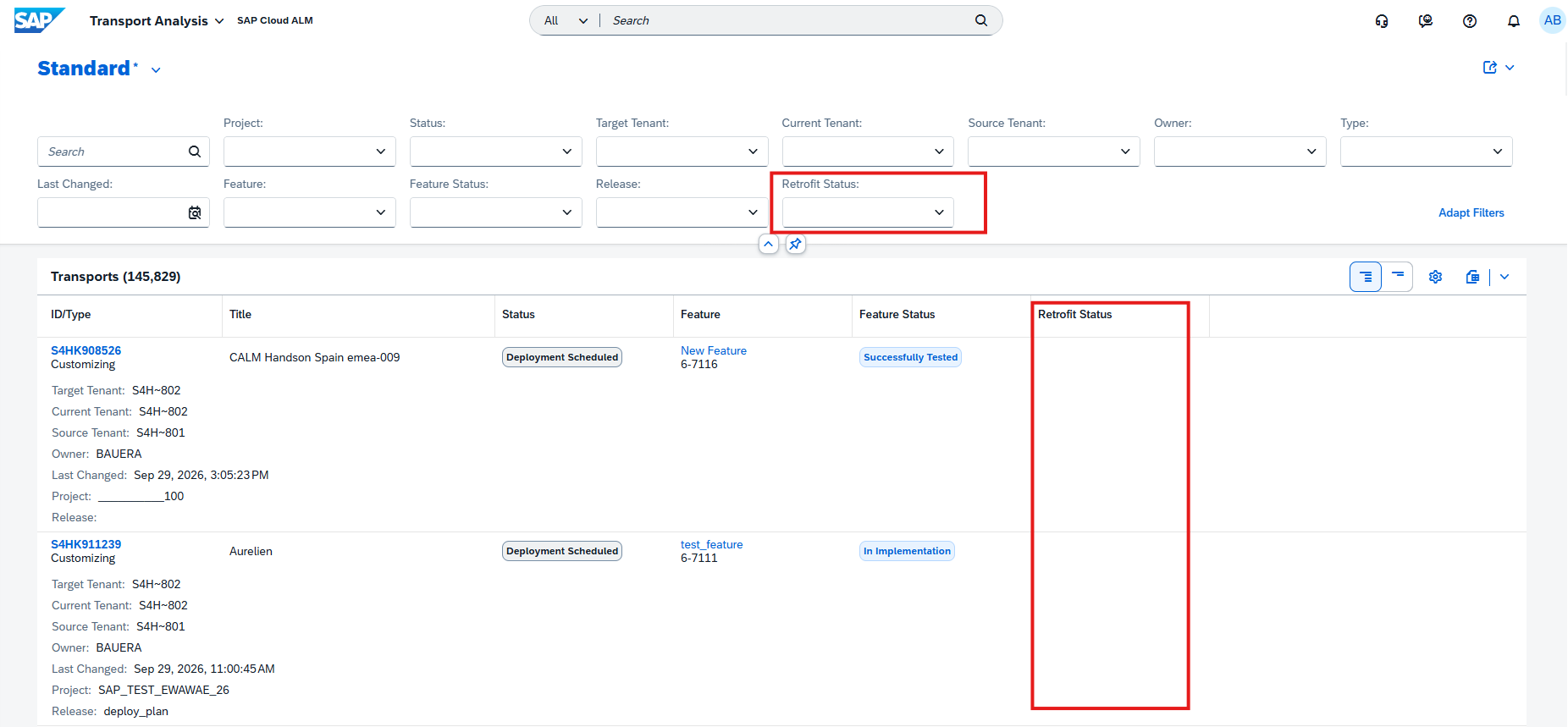Click the magnifier icon in the top search bar

click(981, 20)
